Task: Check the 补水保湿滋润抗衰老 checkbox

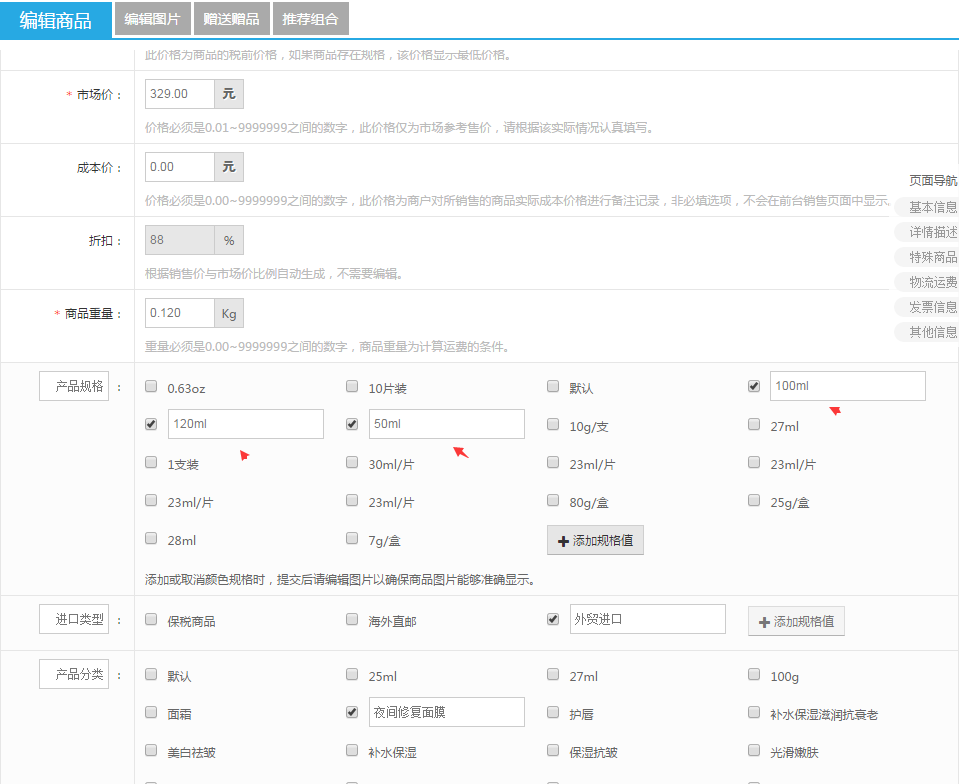Action: click(x=754, y=712)
